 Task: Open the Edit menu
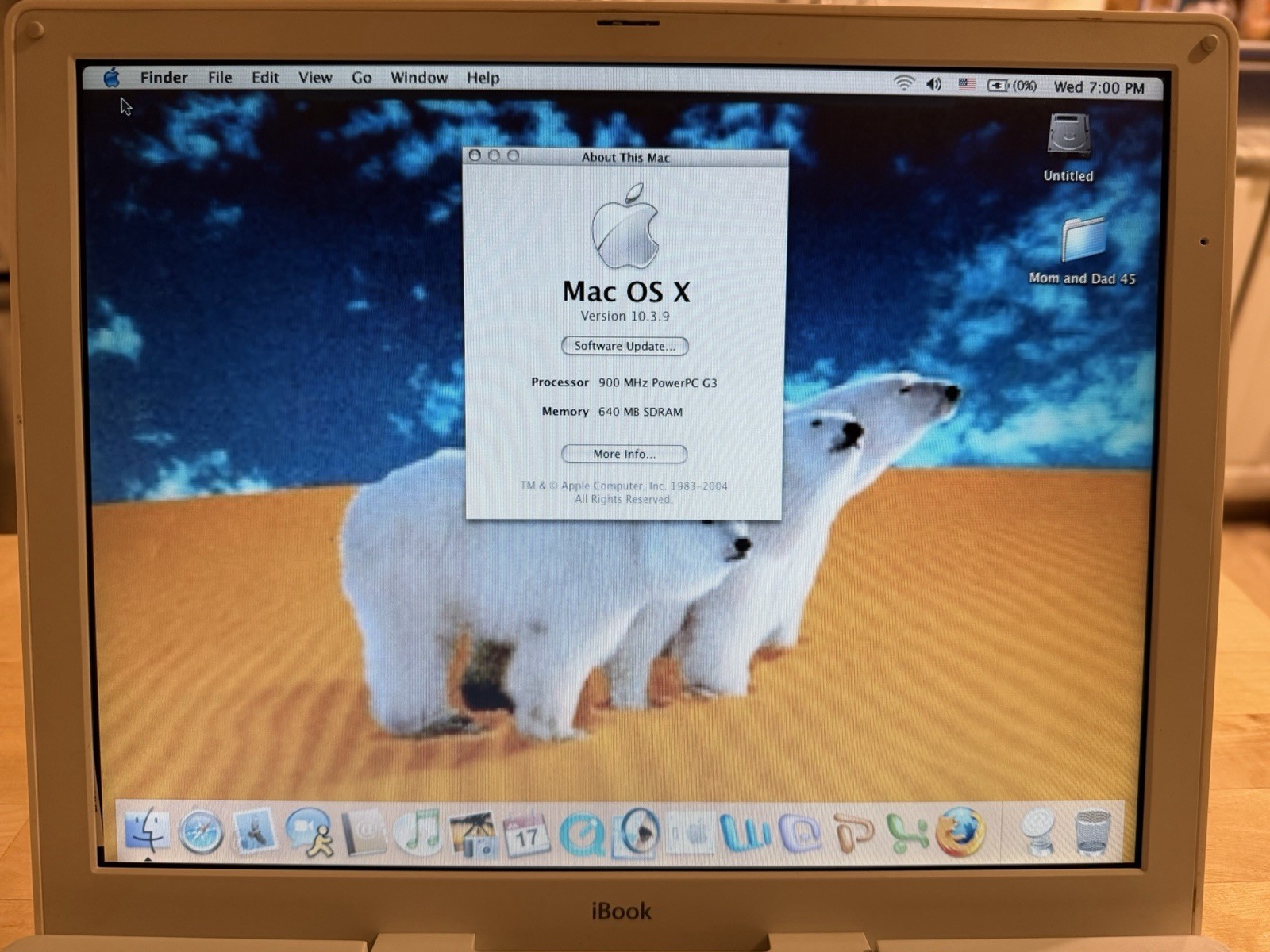pos(265,78)
